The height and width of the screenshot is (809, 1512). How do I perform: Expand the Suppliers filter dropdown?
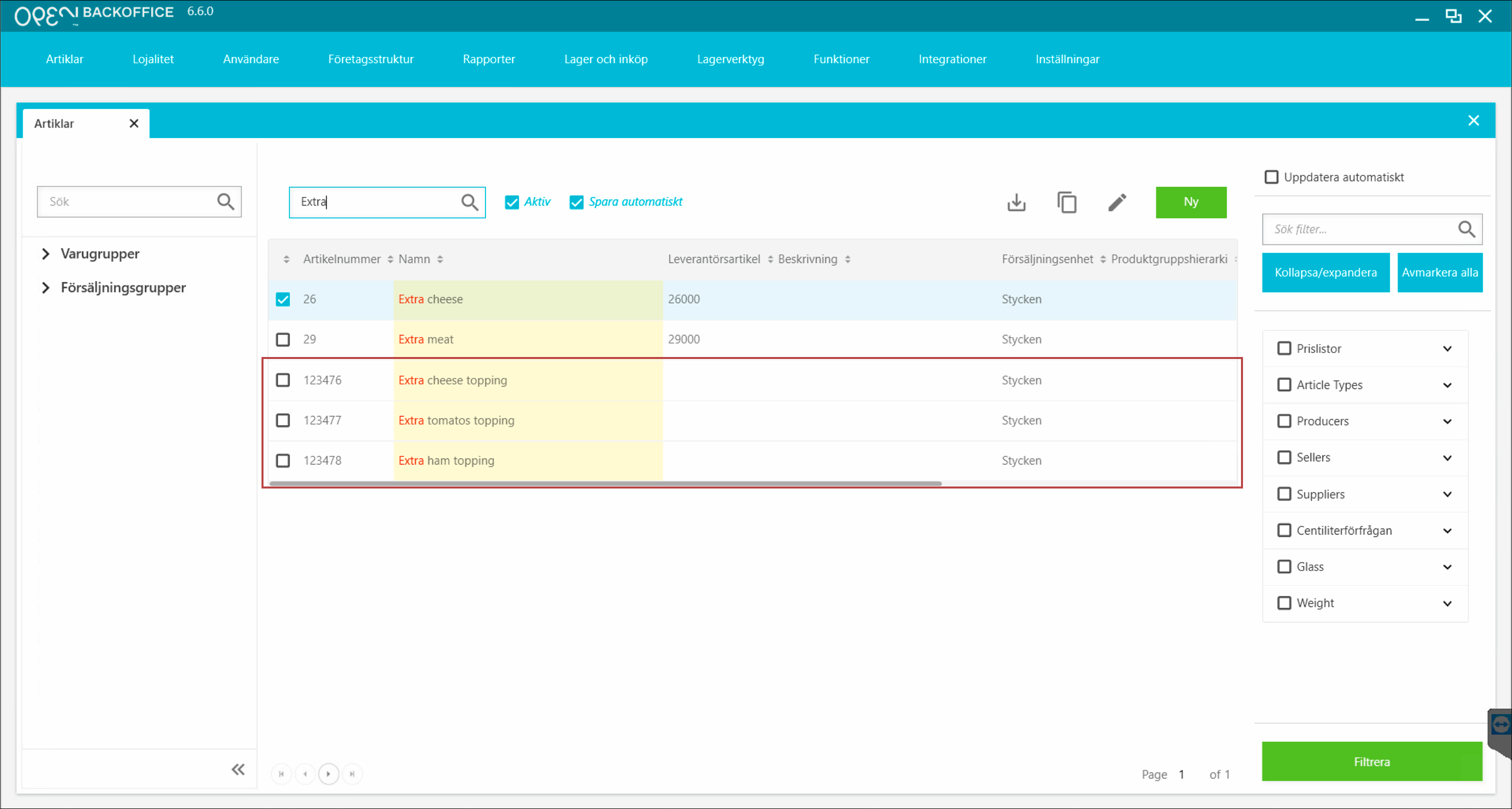click(1447, 494)
